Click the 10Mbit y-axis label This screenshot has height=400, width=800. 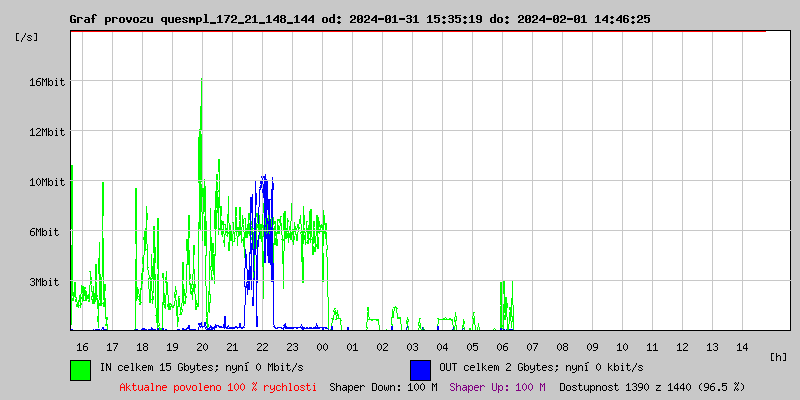tap(47, 182)
